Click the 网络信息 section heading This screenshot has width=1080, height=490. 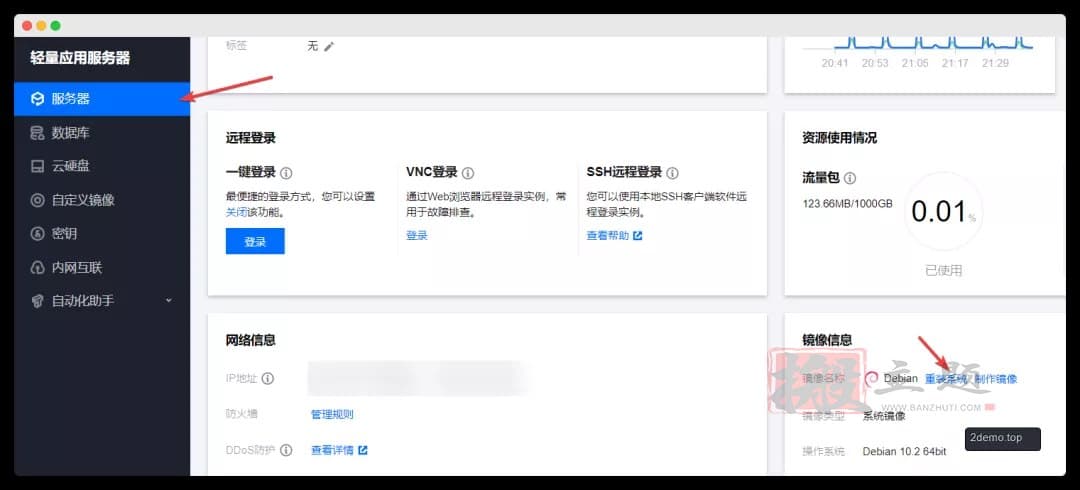(x=251, y=340)
